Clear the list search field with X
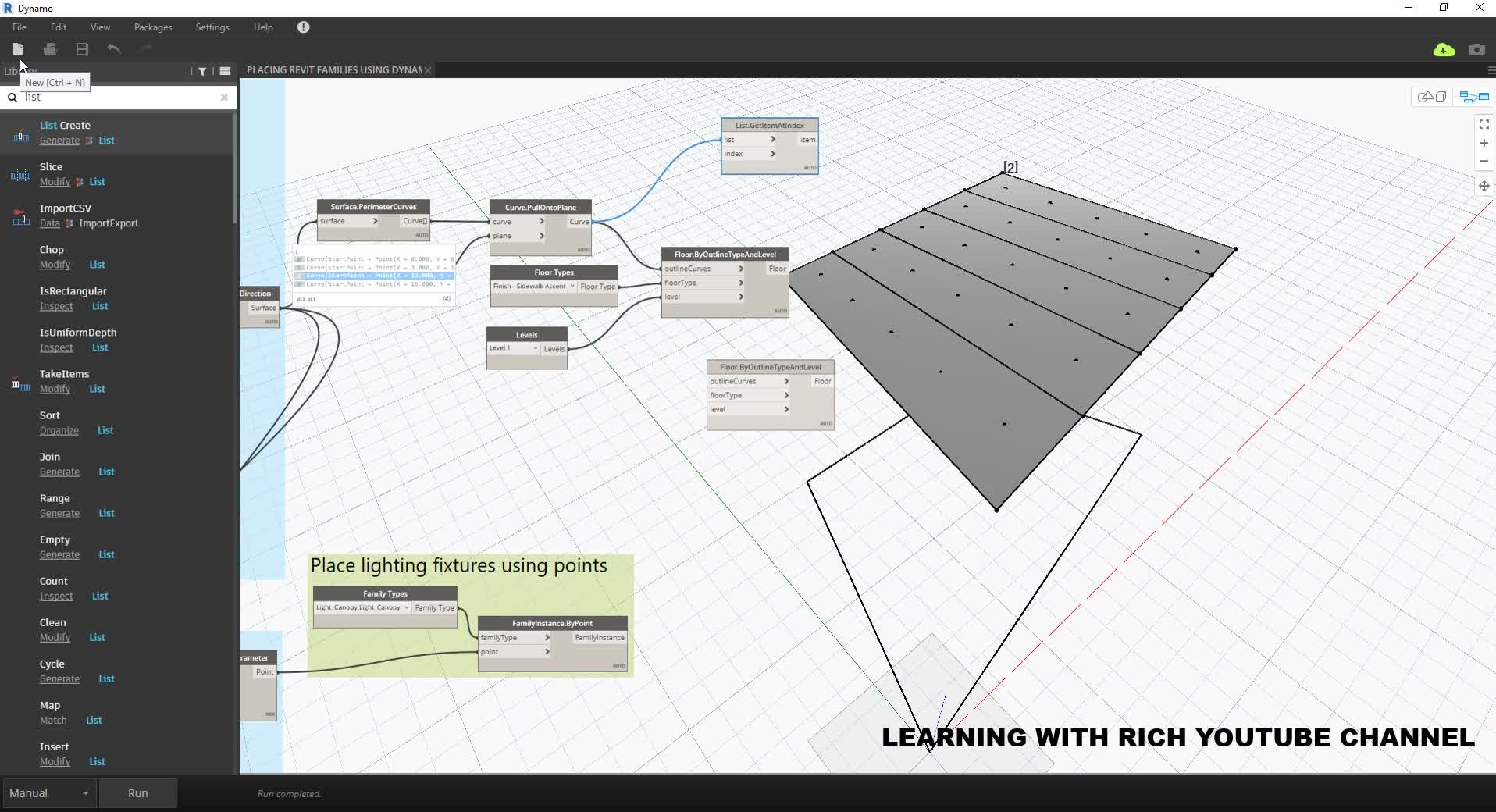The image size is (1496, 812). pos(224,98)
